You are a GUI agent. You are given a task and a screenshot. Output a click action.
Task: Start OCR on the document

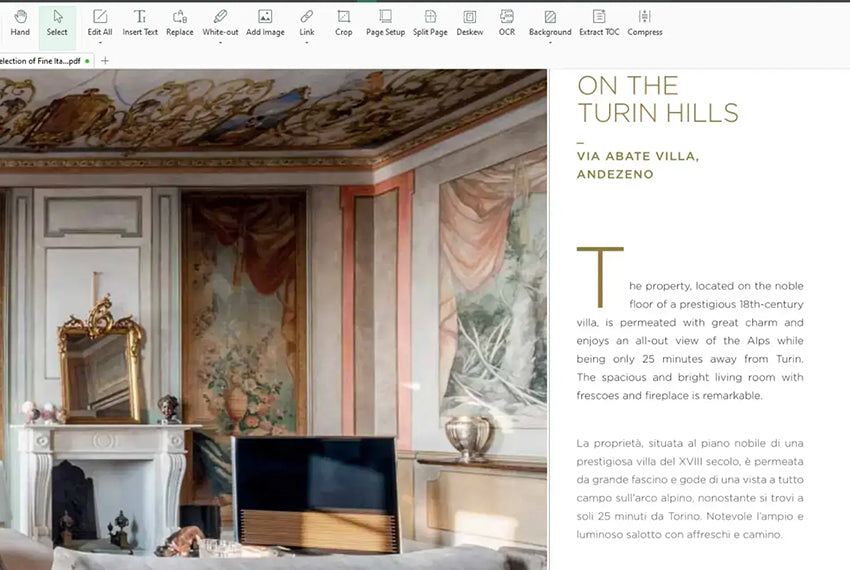(x=507, y=23)
